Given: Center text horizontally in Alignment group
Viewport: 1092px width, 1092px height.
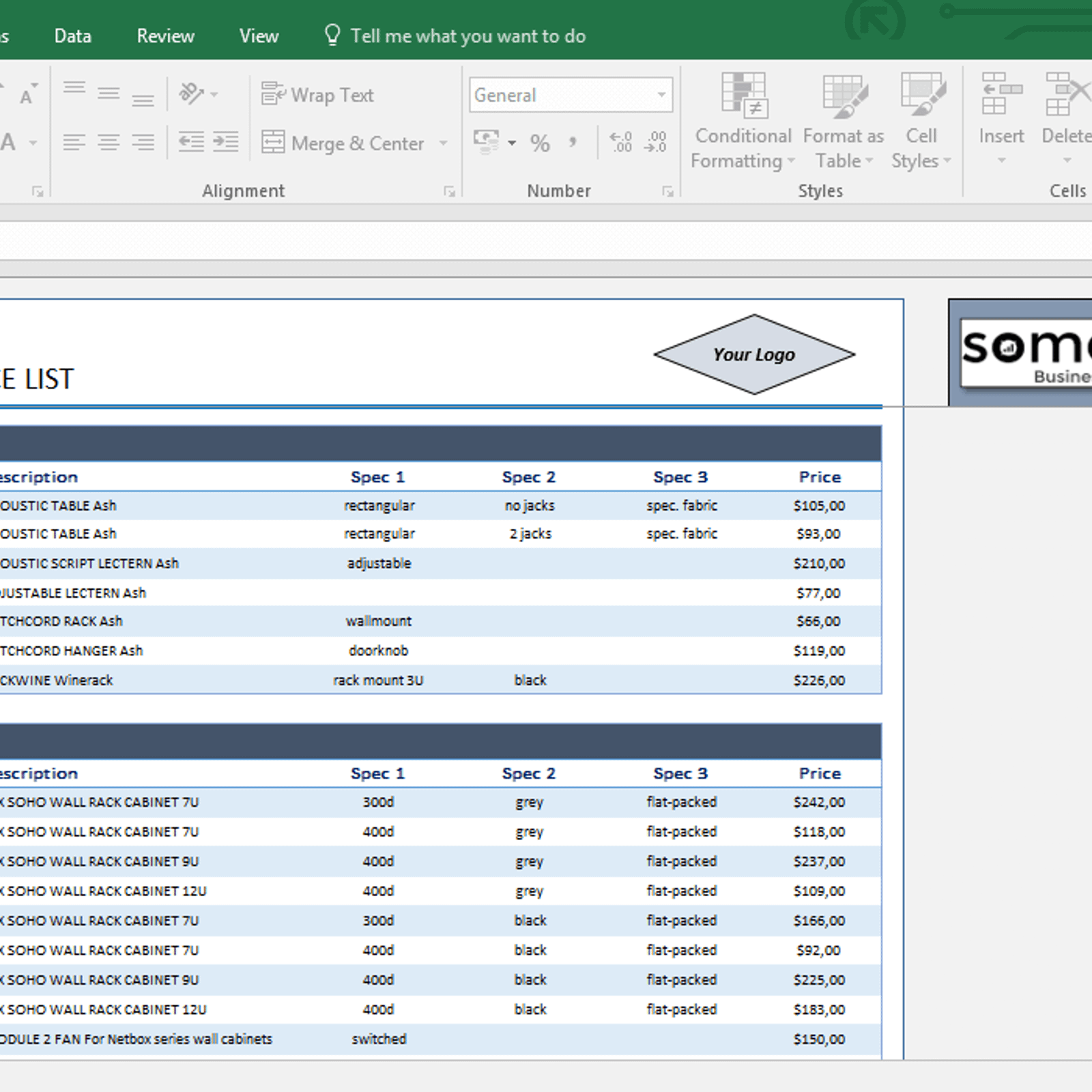Looking at the screenshot, I should pos(109,142).
